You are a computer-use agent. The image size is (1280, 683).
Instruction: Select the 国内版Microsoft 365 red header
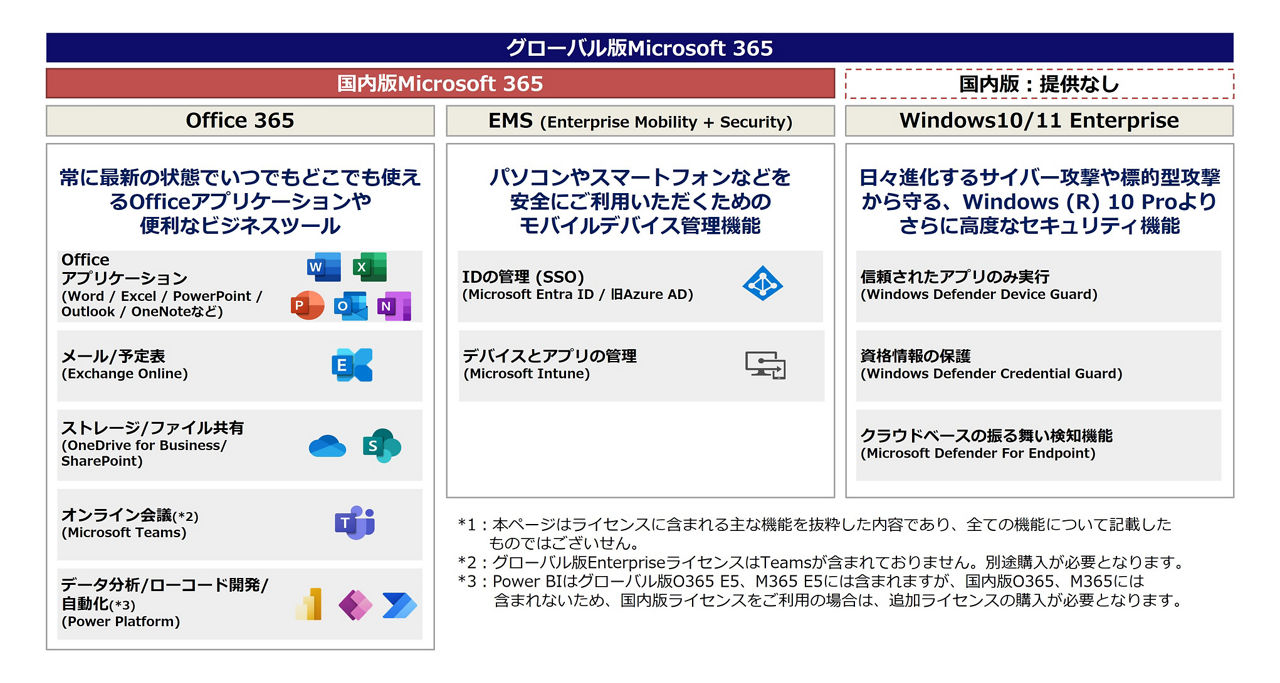click(x=440, y=84)
